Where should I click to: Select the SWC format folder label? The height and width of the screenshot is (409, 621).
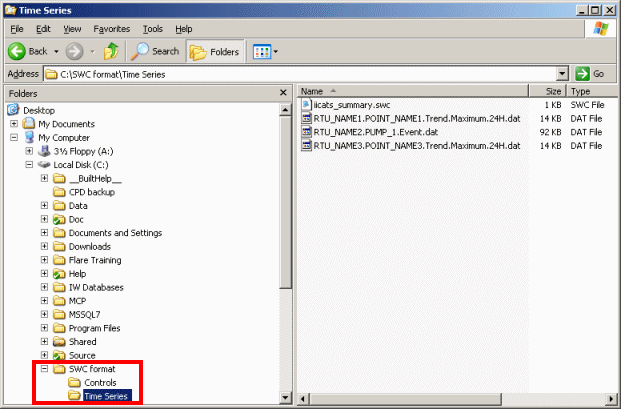pyautogui.click(x=92, y=369)
